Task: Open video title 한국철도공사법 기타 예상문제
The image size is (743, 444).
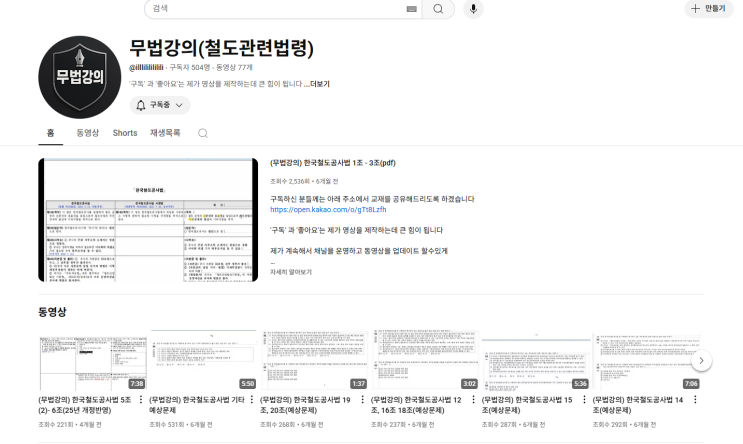Action: [197, 405]
